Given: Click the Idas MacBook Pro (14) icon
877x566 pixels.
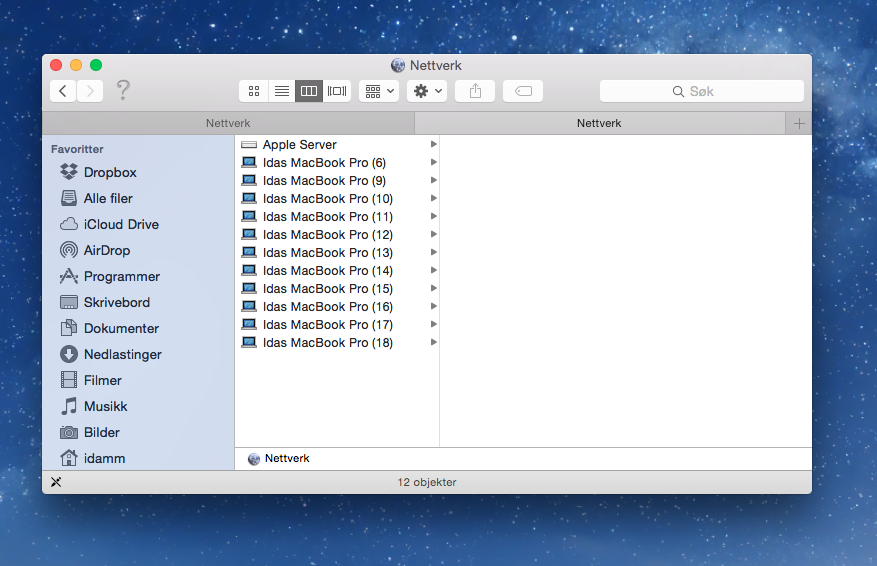Looking at the screenshot, I should [x=249, y=270].
